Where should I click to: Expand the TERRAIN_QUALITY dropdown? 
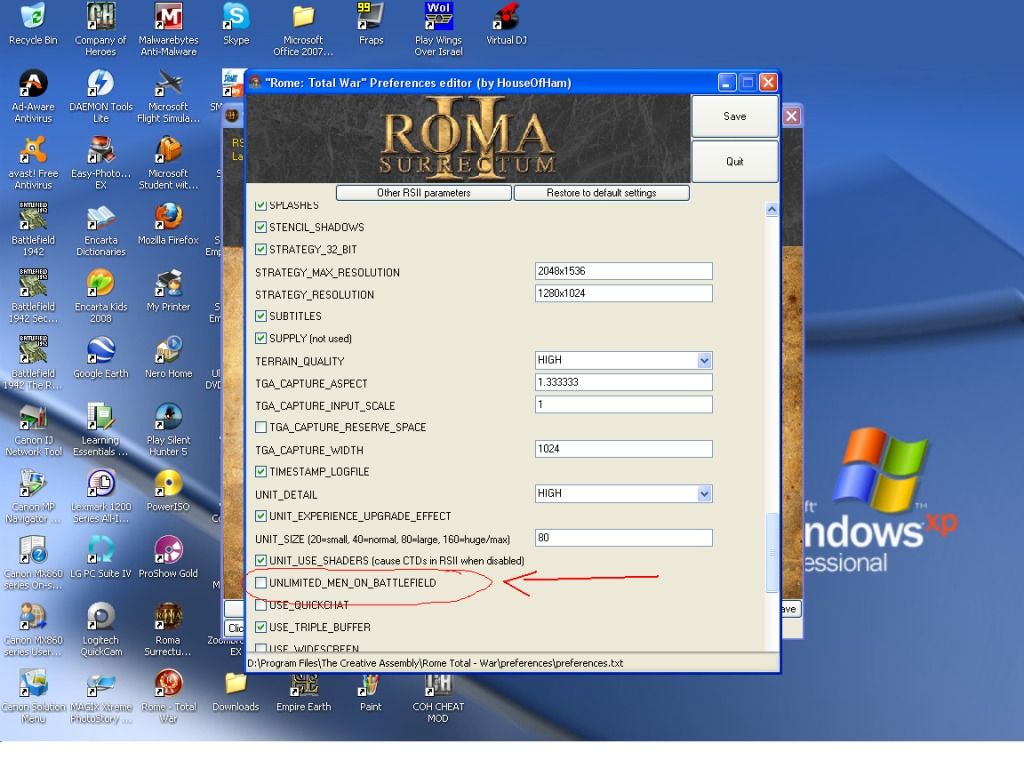point(704,361)
